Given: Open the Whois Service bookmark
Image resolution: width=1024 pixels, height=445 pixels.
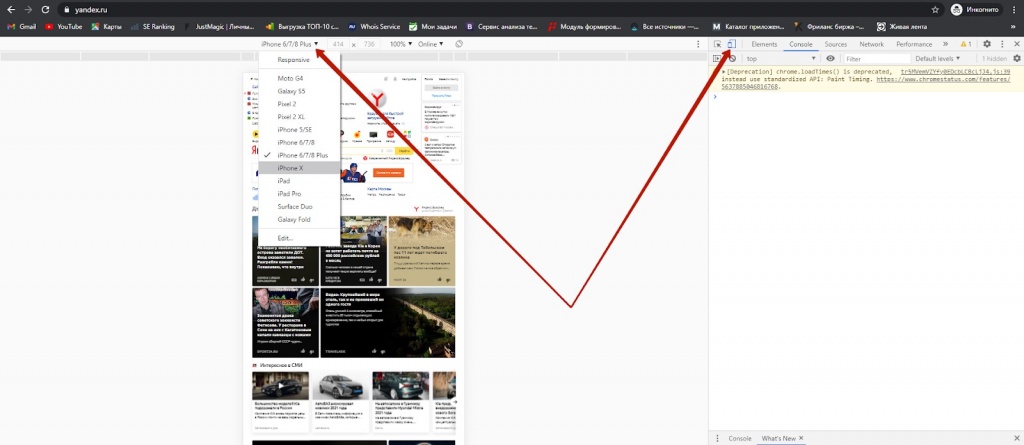Looking at the screenshot, I should 374,27.
